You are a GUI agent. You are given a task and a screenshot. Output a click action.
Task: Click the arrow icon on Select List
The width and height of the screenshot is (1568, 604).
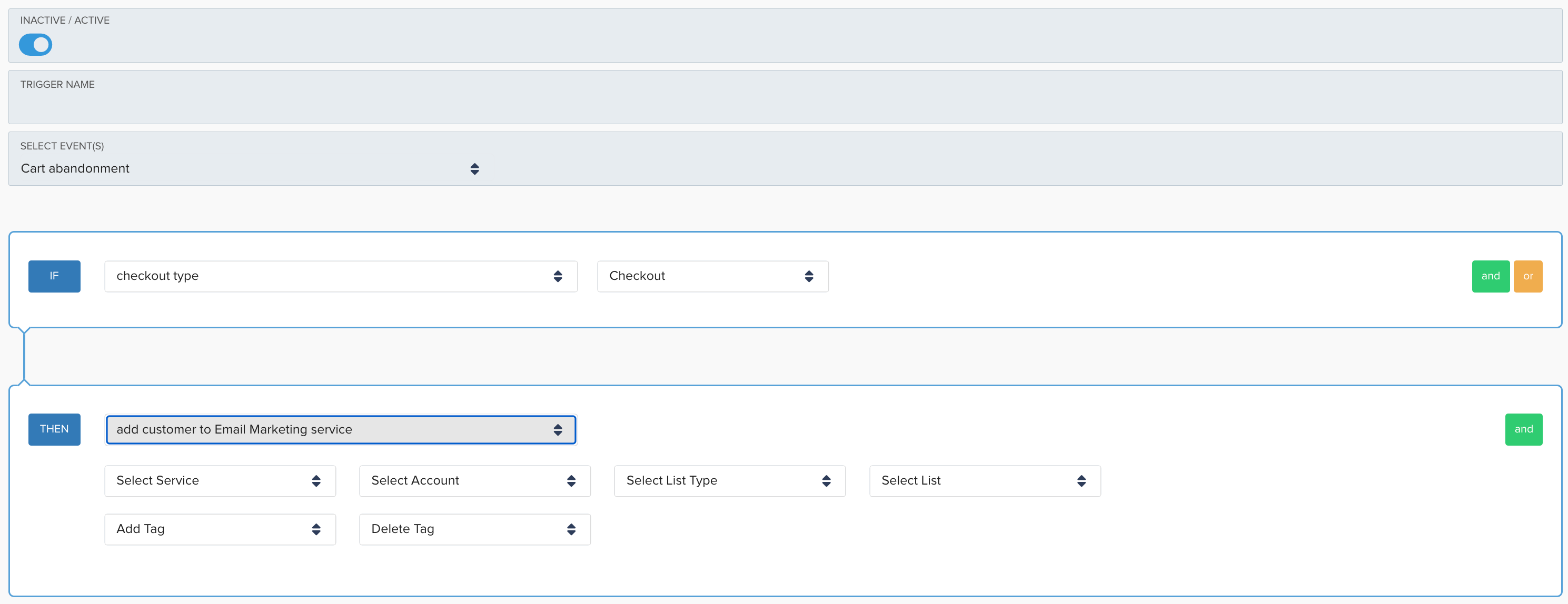(1081, 481)
